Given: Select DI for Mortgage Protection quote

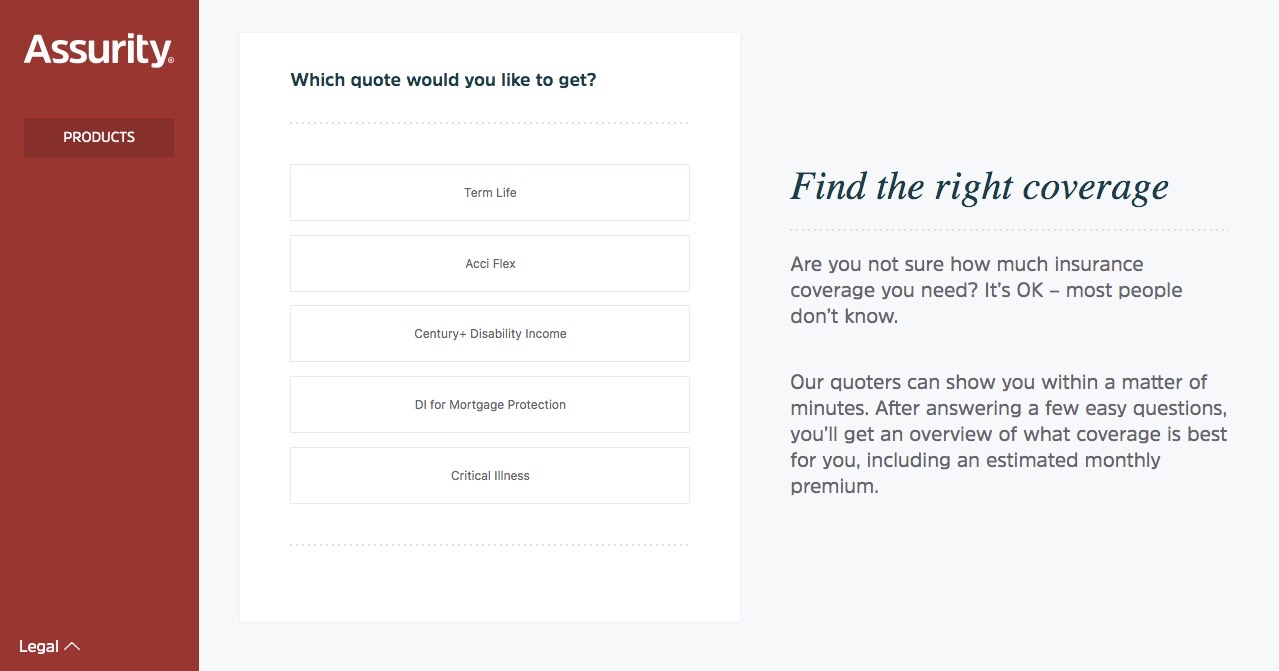Looking at the screenshot, I should coord(490,405).
